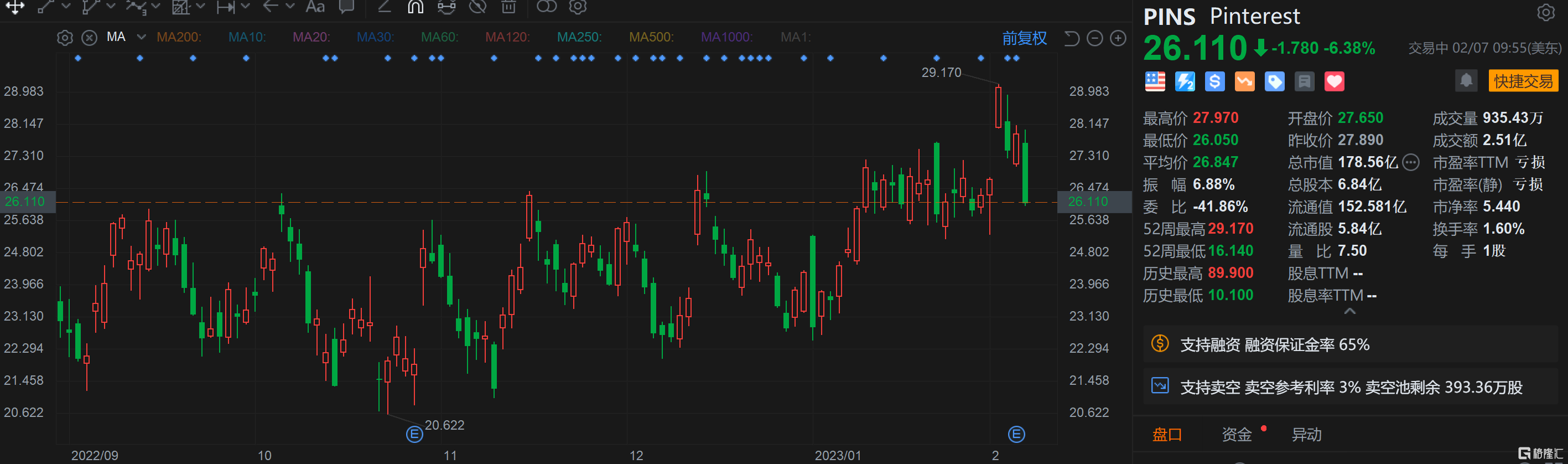Toggle hide all drawings eye icon
The width and height of the screenshot is (1568, 464).
(x=478, y=7)
